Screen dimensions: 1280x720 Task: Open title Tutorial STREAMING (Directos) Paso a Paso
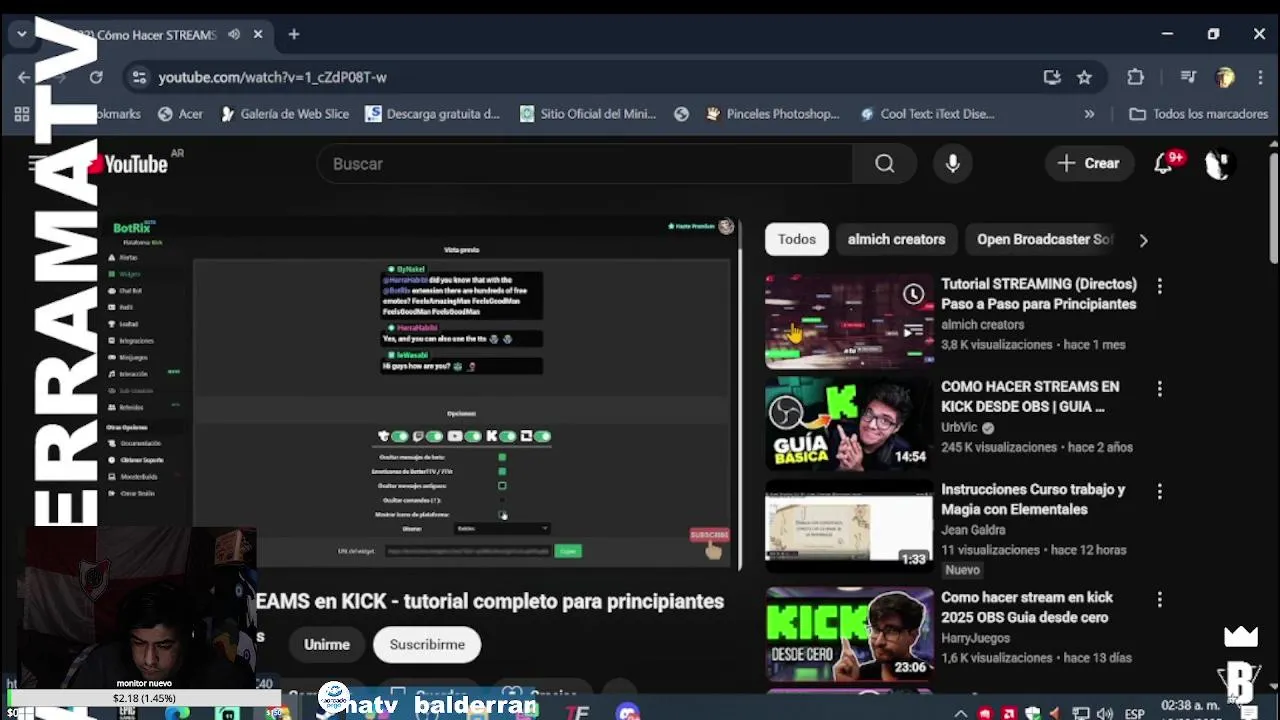(x=1038, y=294)
